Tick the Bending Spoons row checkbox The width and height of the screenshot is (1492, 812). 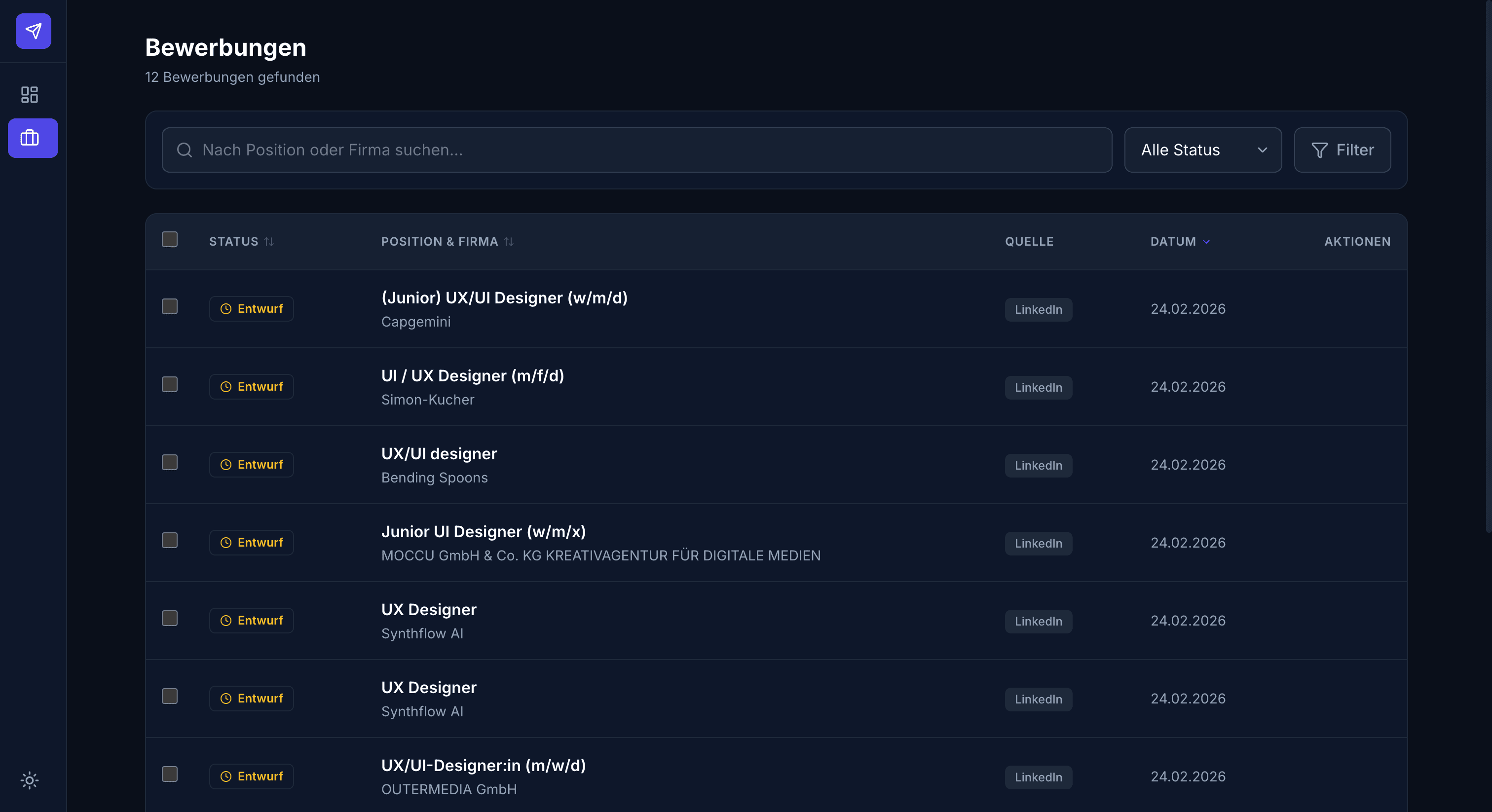[x=170, y=462]
